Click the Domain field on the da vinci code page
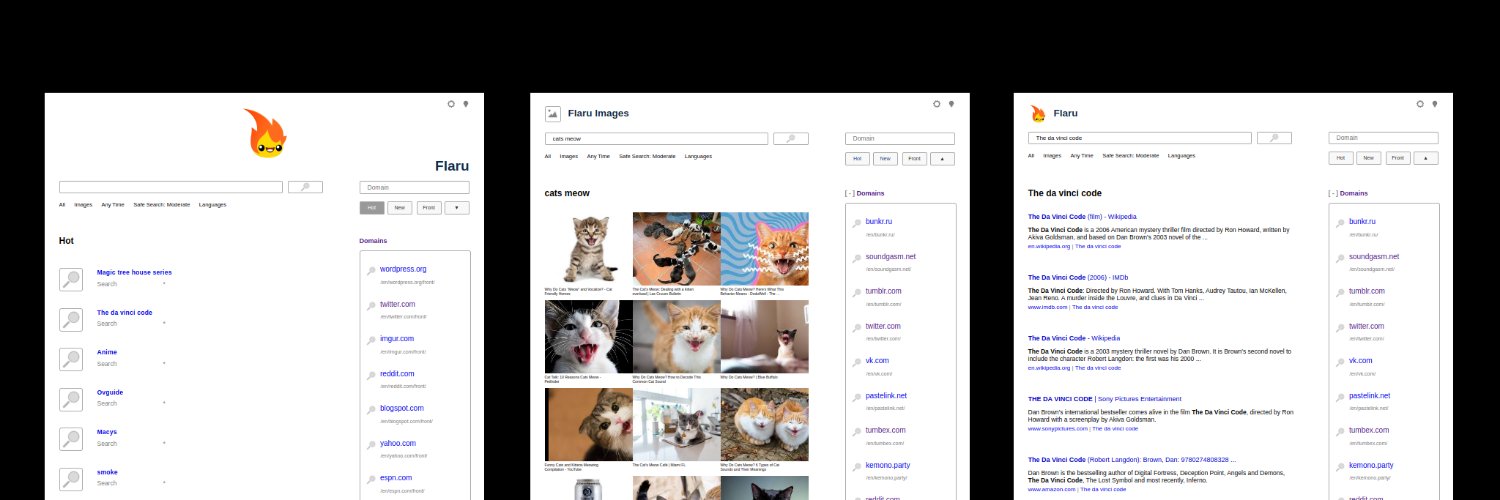This screenshot has height=500, width=1500. click(x=1384, y=138)
